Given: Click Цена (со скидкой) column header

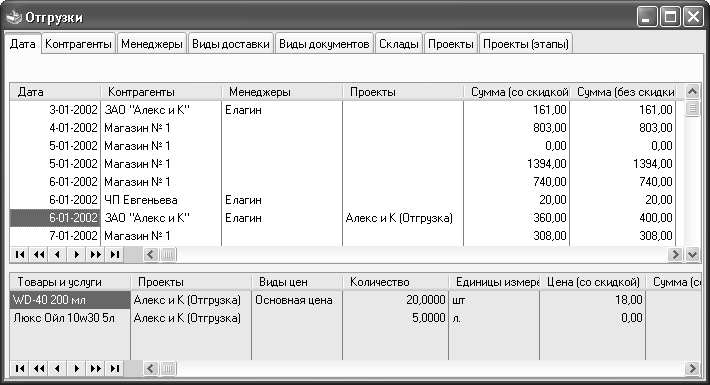Looking at the screenshot, I should click(593, 282).
